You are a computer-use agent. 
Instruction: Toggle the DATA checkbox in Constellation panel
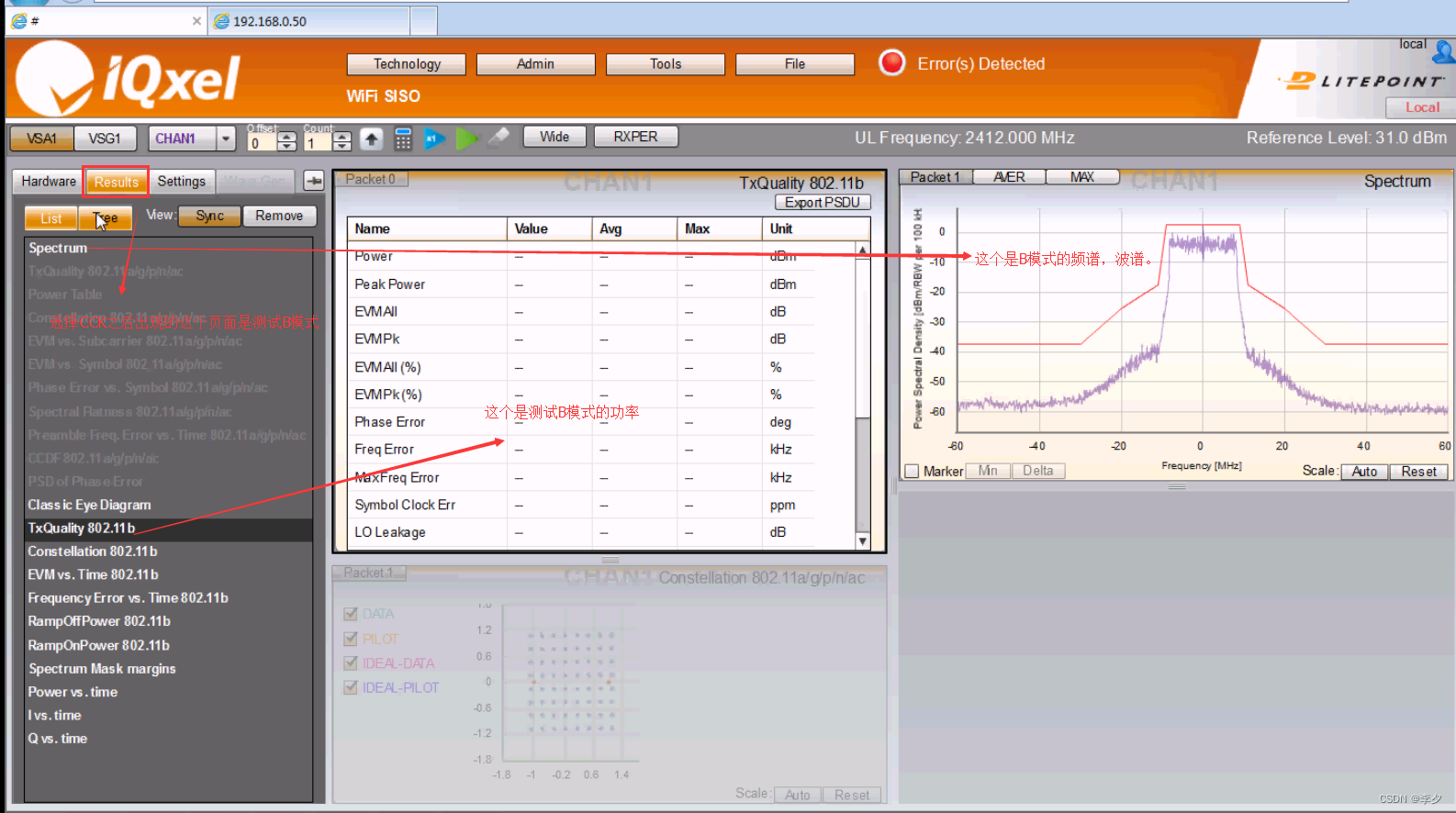[x=350, y=614]
